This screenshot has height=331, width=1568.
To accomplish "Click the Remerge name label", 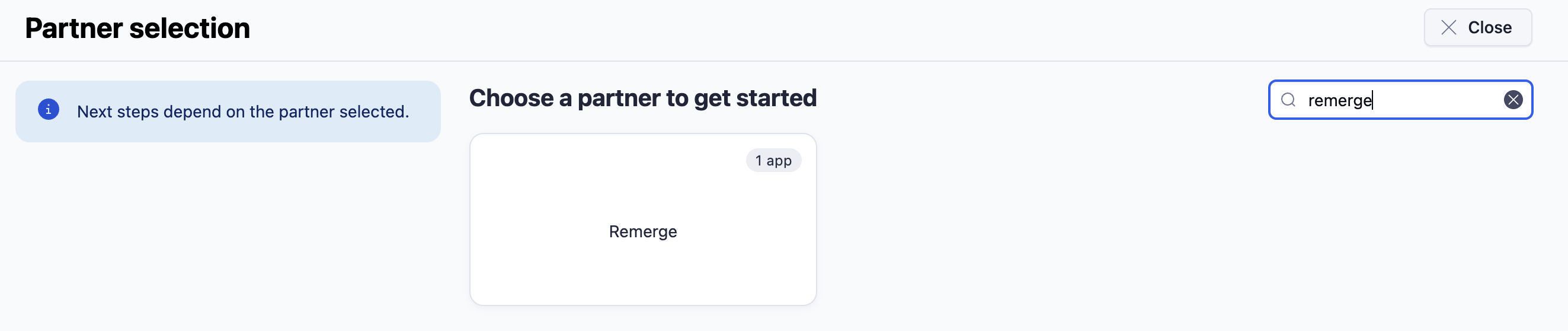I will 643,233.
